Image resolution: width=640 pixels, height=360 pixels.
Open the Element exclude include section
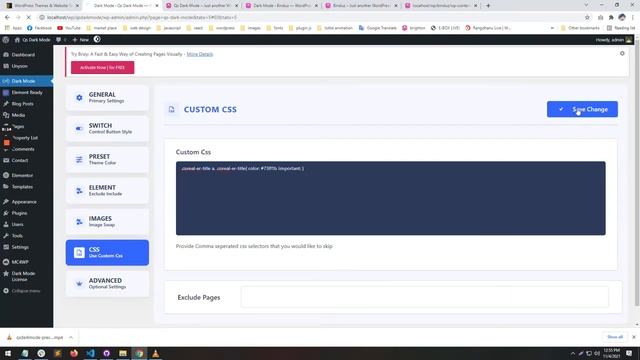point(107,191)
